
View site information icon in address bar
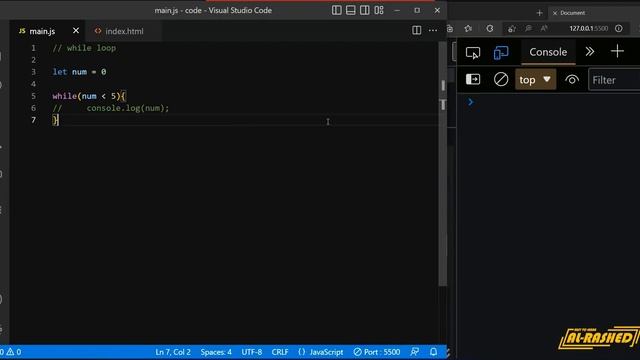click(x=619, y=28)
